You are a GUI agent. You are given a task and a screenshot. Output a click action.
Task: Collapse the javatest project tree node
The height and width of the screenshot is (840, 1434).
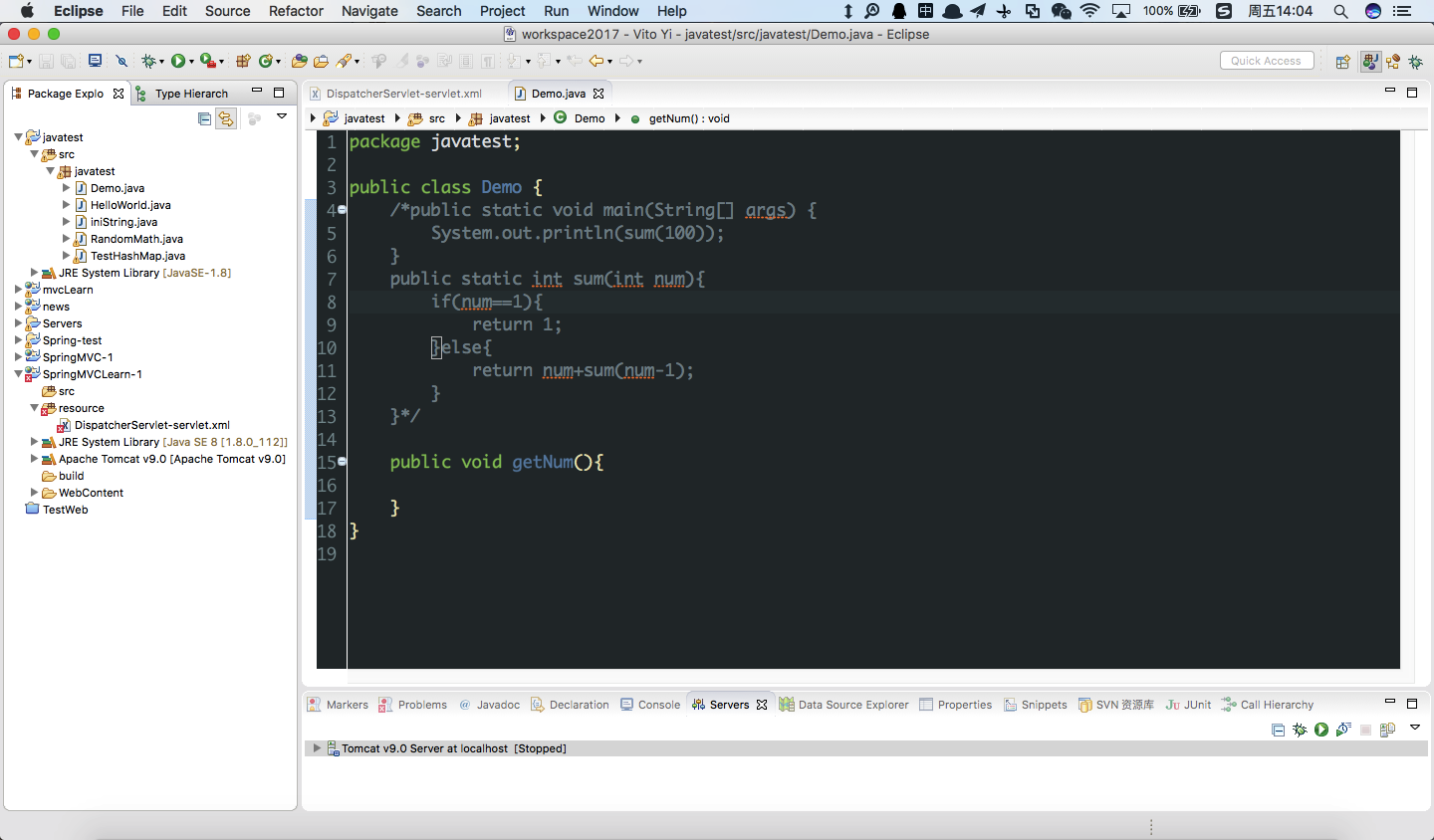[x=18, y=137]
